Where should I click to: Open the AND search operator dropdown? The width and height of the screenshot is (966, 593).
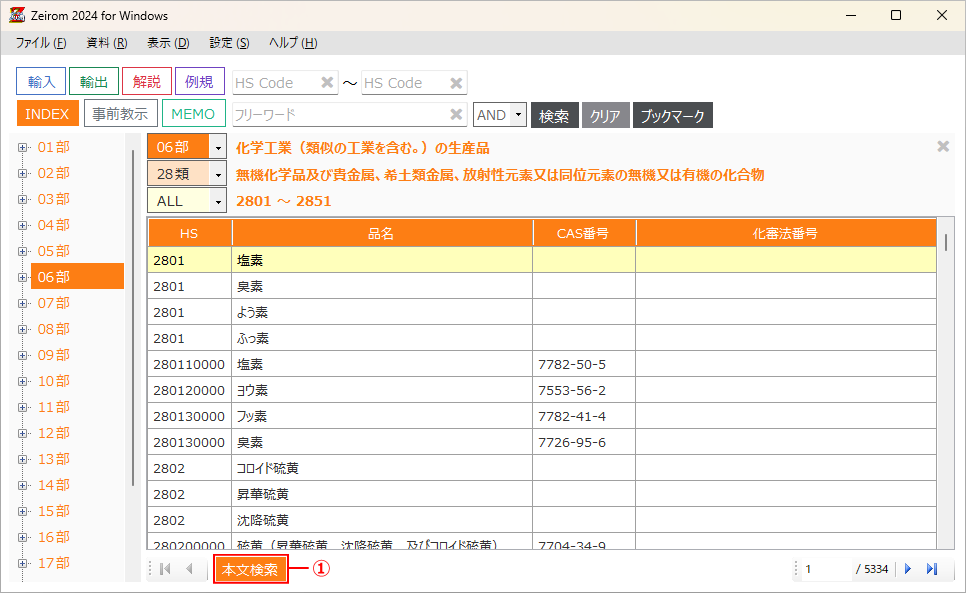(518, 115)
